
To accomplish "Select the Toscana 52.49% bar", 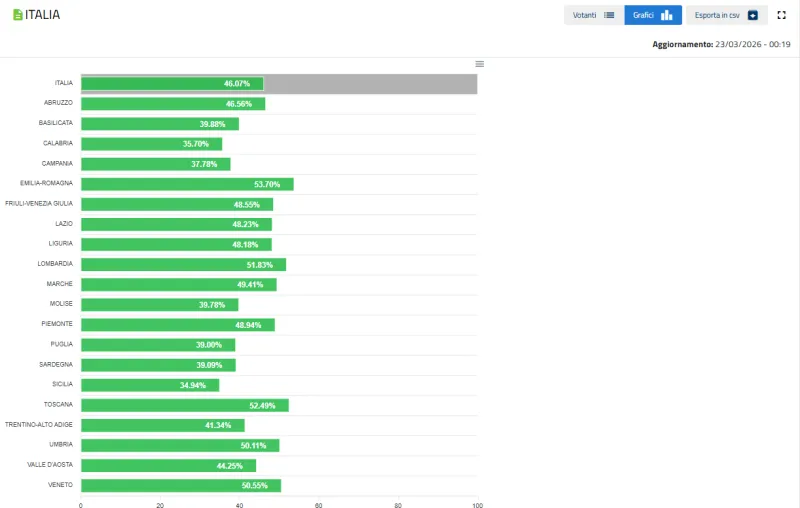I will pos(185,405).
